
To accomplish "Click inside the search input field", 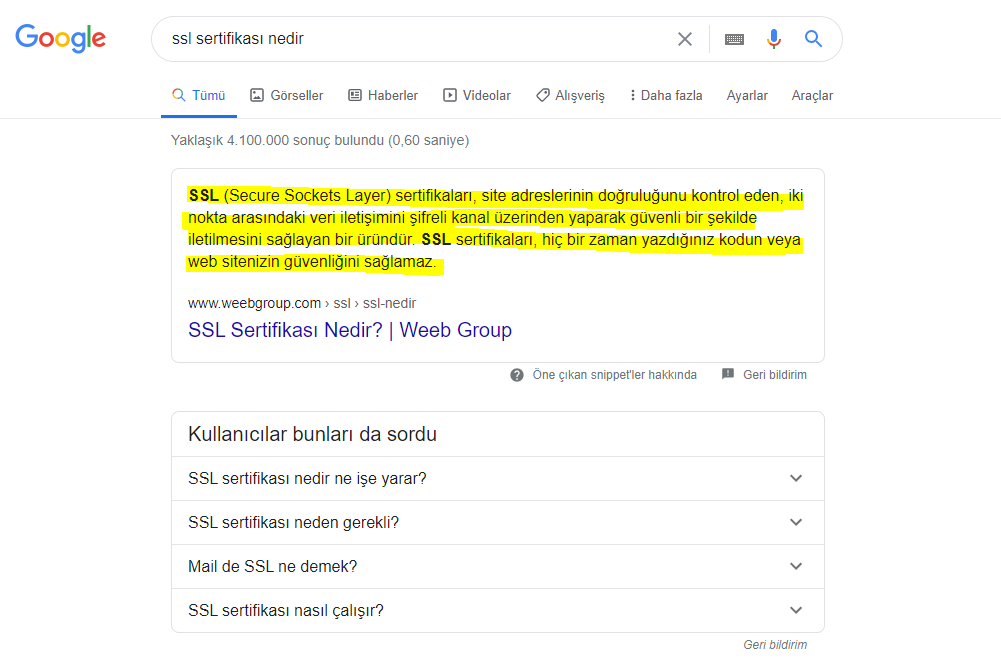I will click(x=400, y=39).
